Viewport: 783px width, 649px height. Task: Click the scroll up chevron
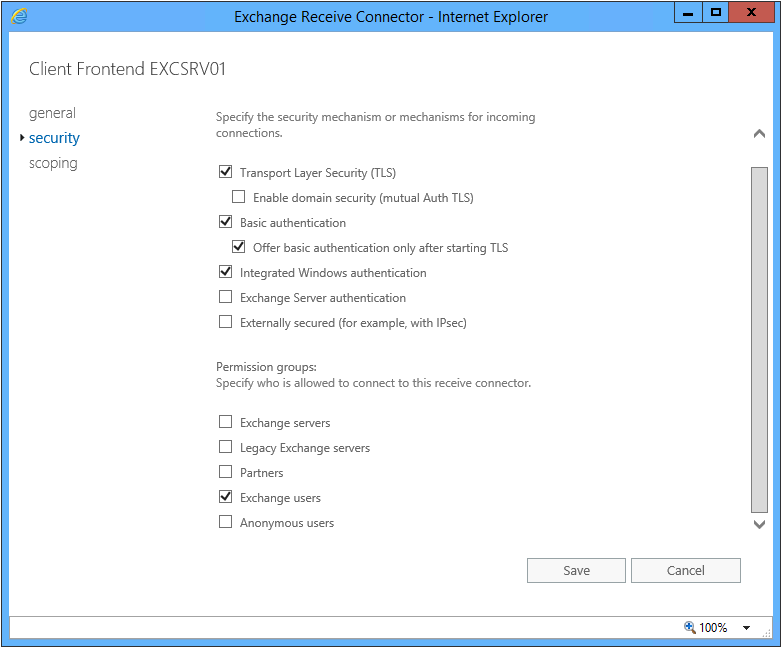759,134
